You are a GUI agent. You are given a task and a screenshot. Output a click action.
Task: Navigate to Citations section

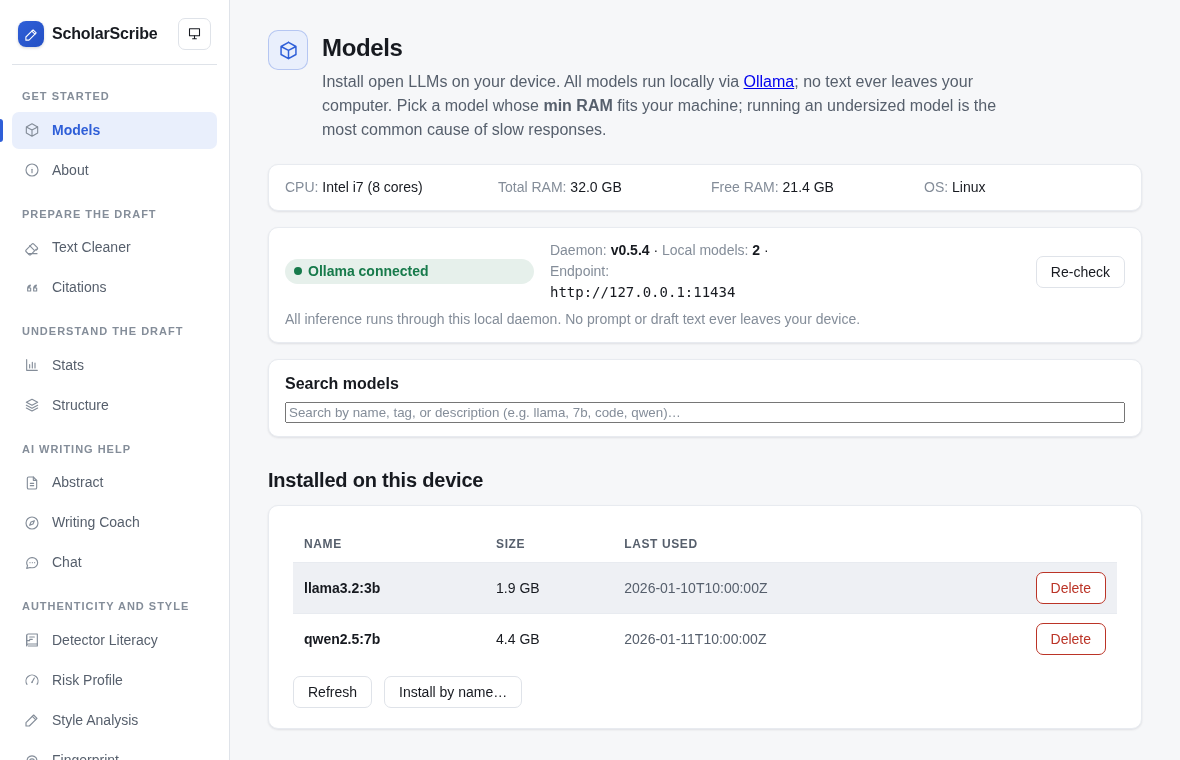tap(114, 287)
